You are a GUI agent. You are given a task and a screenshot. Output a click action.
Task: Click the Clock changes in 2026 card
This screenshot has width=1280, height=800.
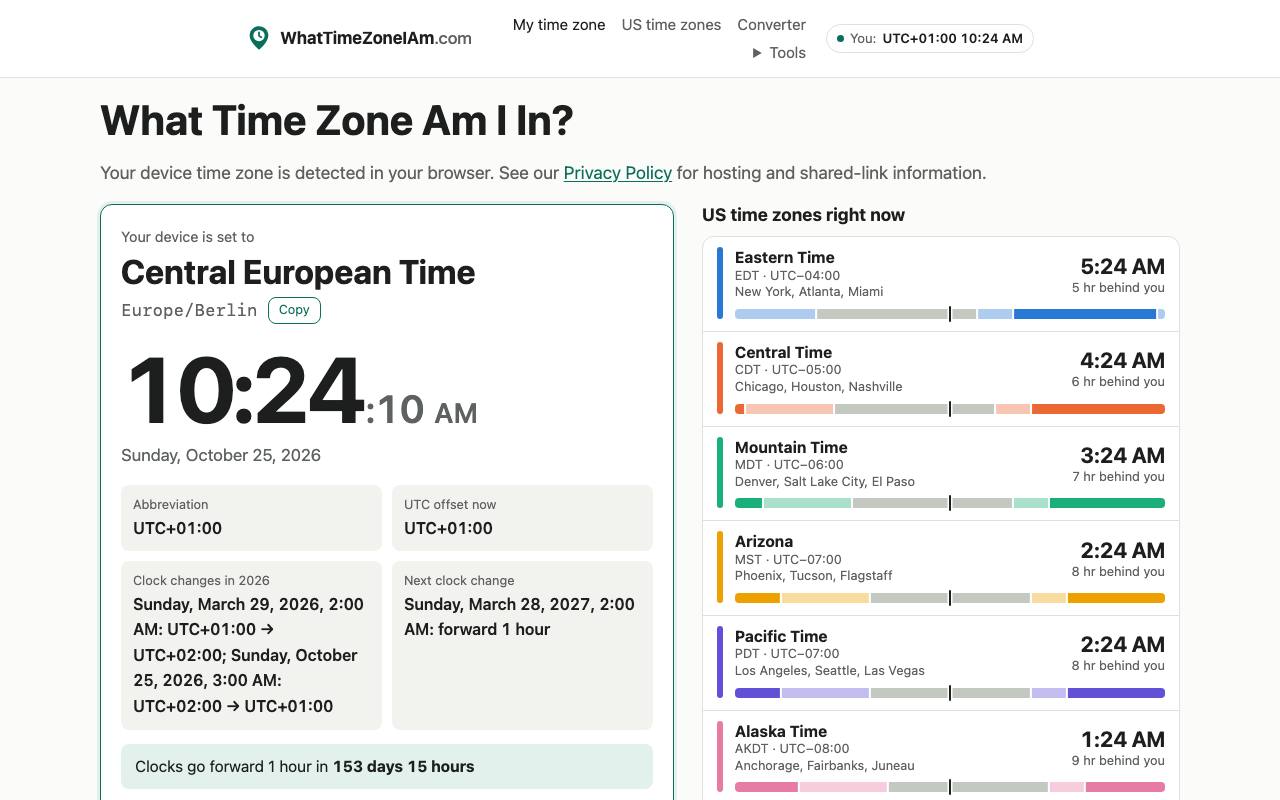pos(251,645)
